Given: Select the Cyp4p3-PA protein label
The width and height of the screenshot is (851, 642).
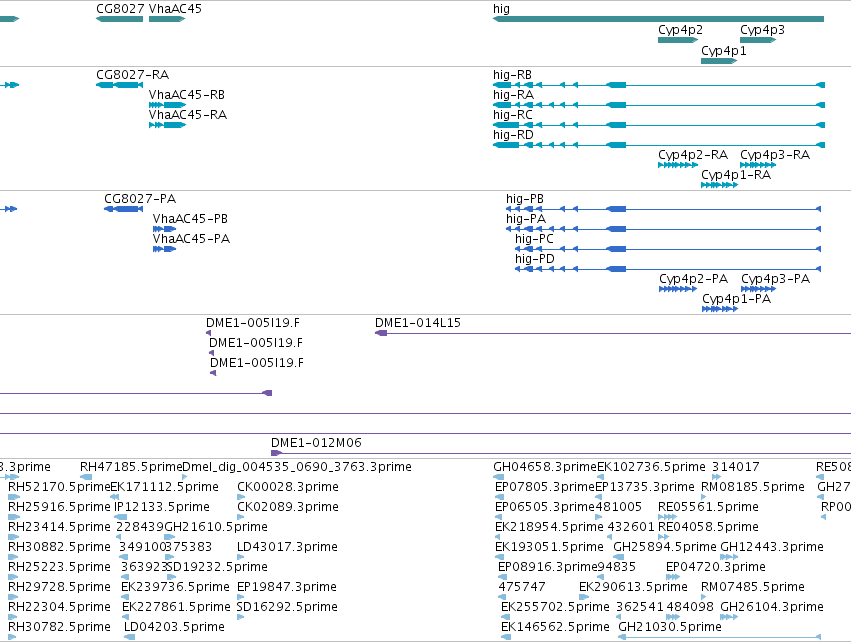Looking at the screenshot, I should coord(776,278).
